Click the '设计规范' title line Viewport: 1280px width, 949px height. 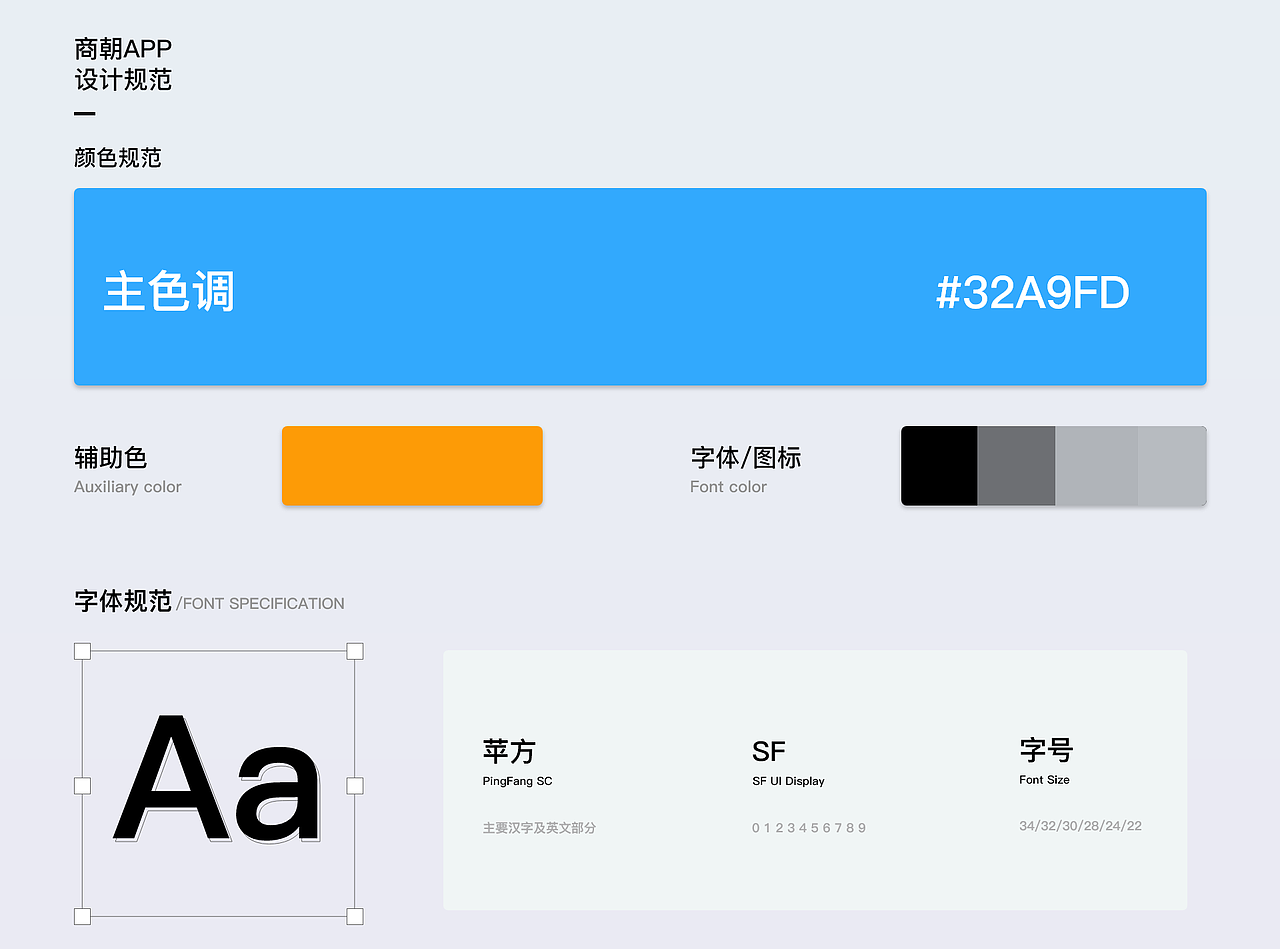click(x=123, y=80)
